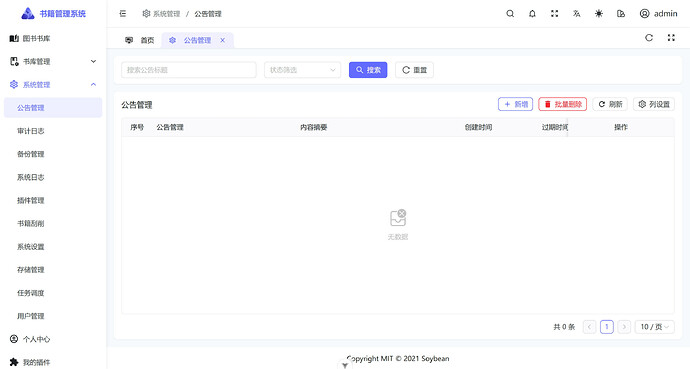Switch to the 首页 tab
Image resolution: width=690 pixels, height=369 pixels.
(139, 40)
